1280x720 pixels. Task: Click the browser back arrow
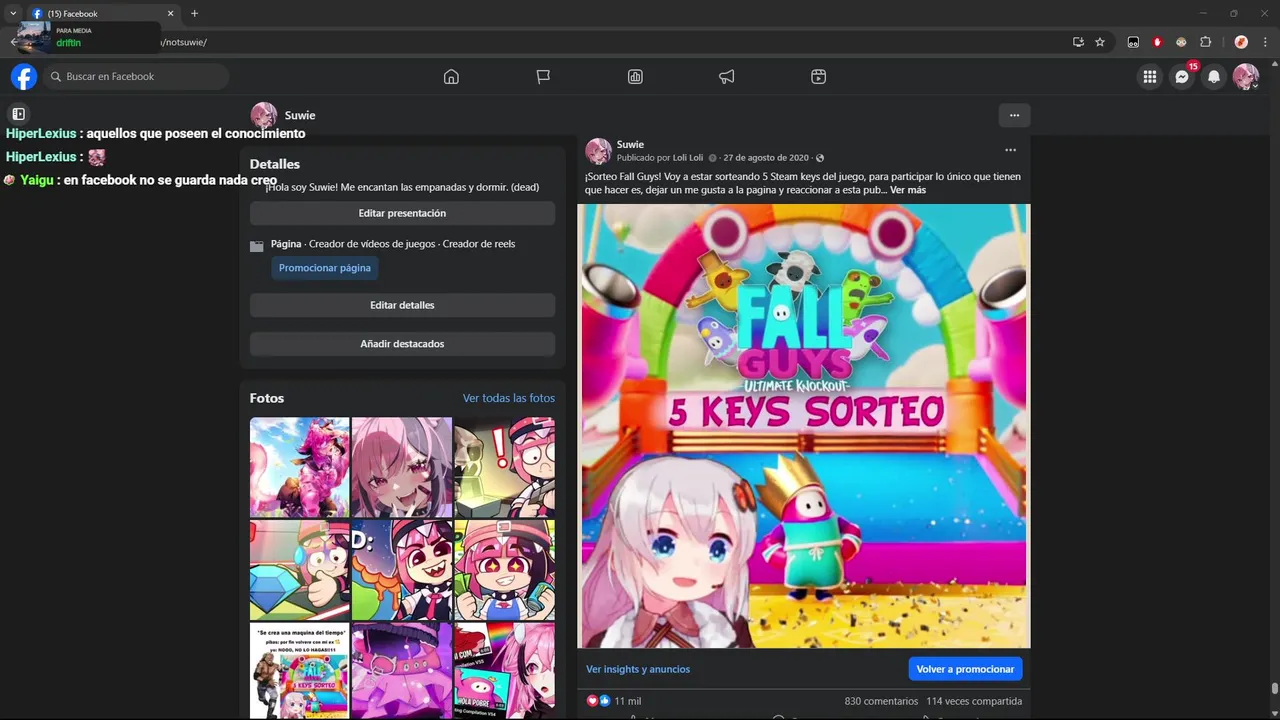(x=12, y=42)
